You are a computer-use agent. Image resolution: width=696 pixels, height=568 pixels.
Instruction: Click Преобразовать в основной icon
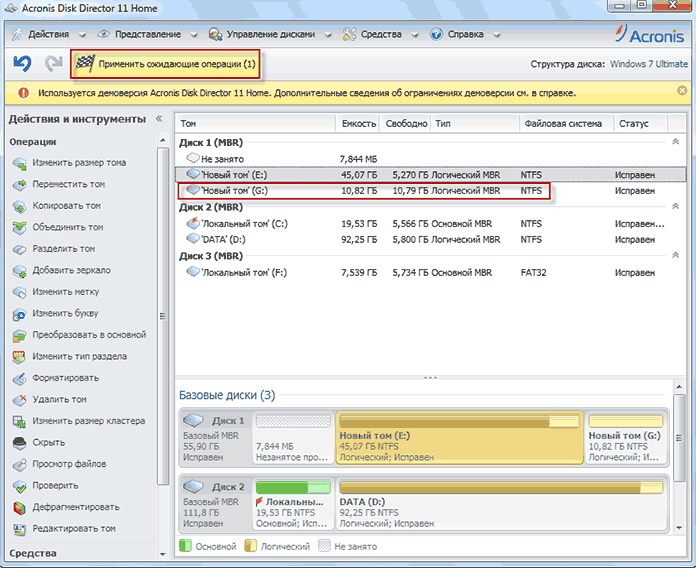[19, 335]
